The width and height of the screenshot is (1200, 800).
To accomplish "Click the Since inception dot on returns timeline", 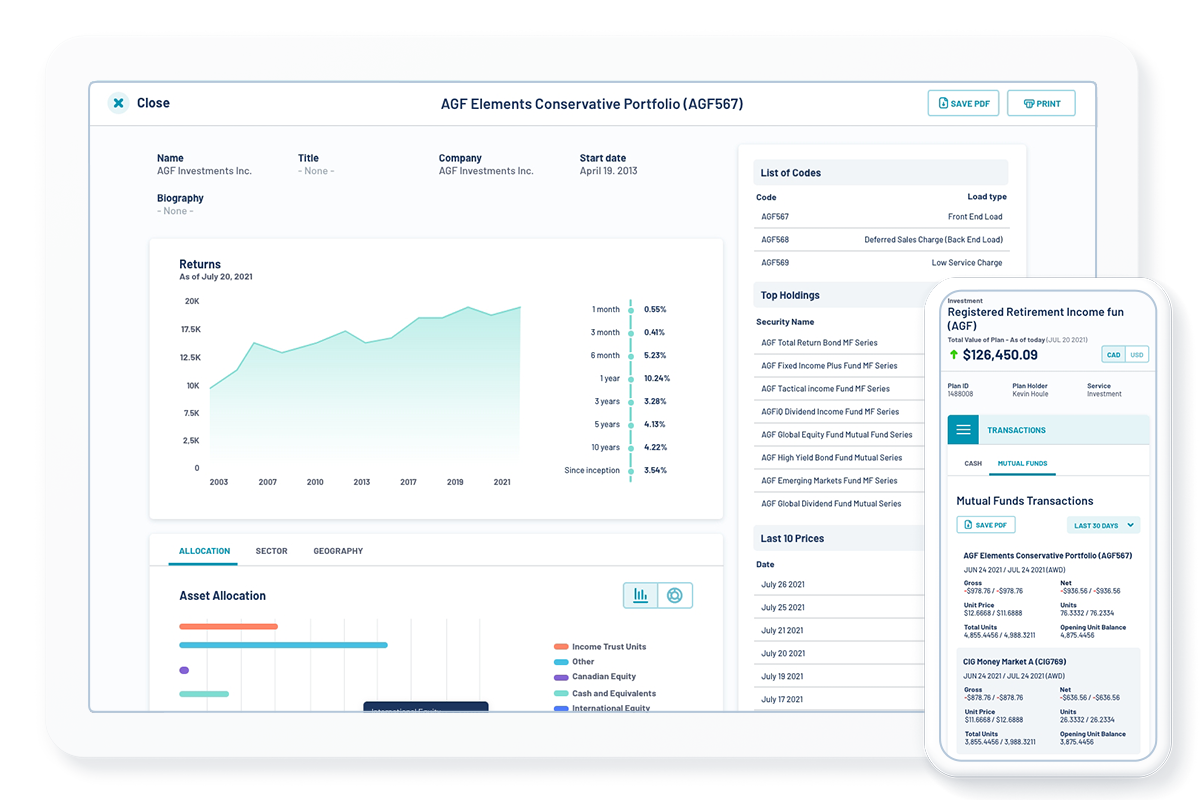I will (x=631, y=470).
